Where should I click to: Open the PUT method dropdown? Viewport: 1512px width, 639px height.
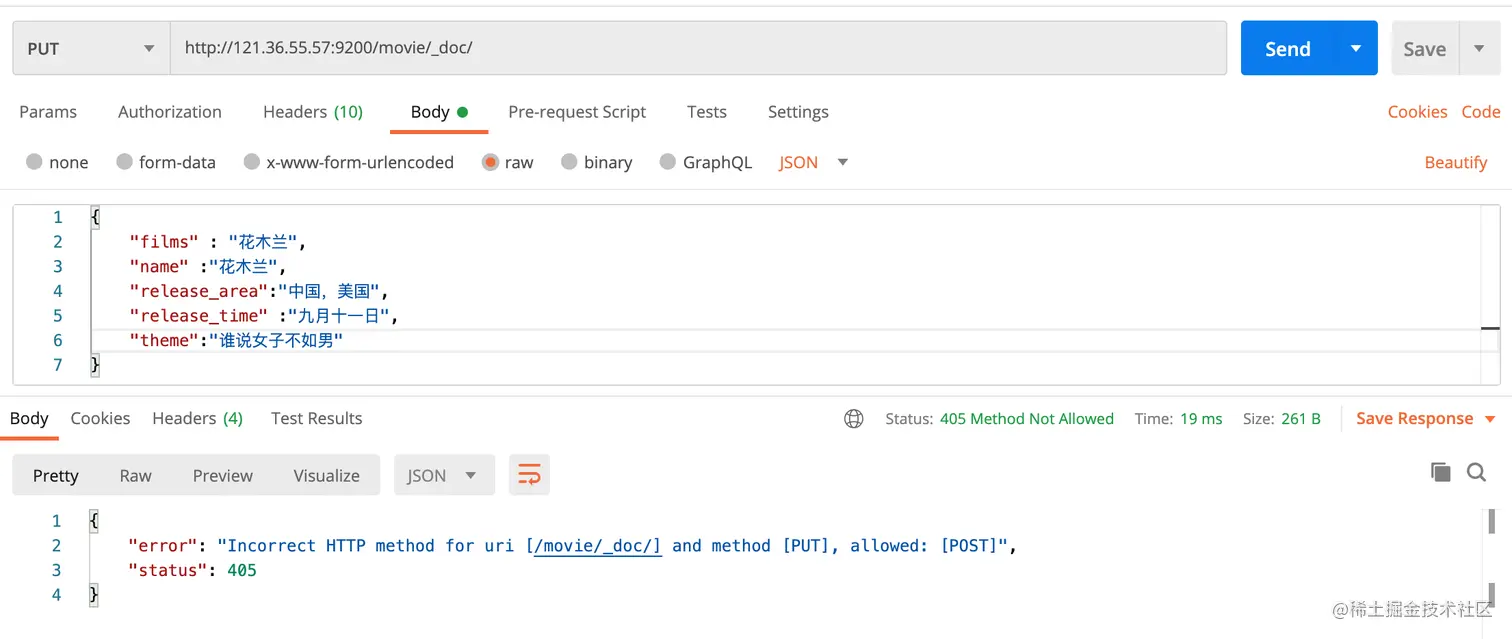pos(91,48)
